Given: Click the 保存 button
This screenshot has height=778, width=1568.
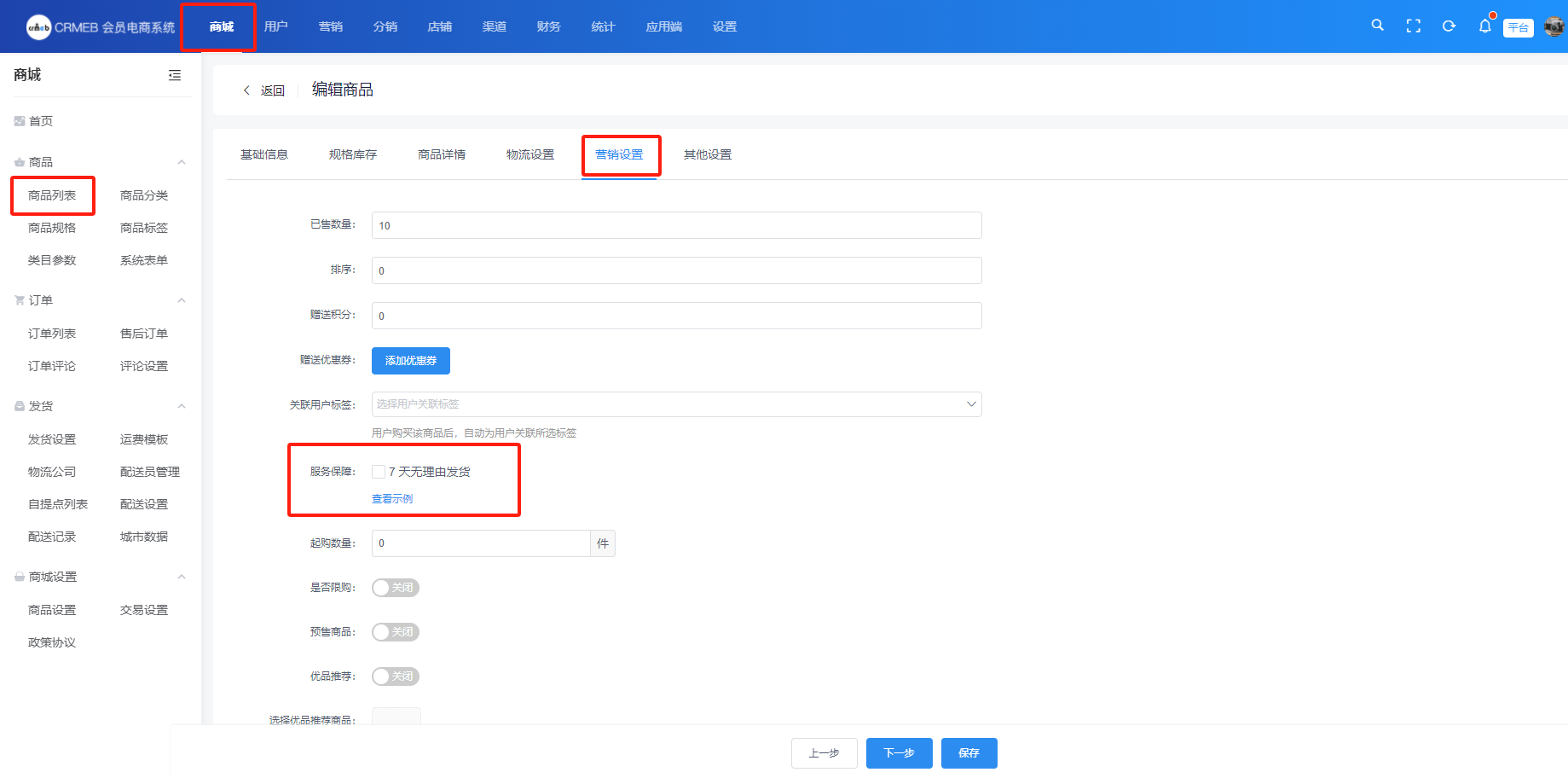Looking at the screenshot, I should point(969,753).
